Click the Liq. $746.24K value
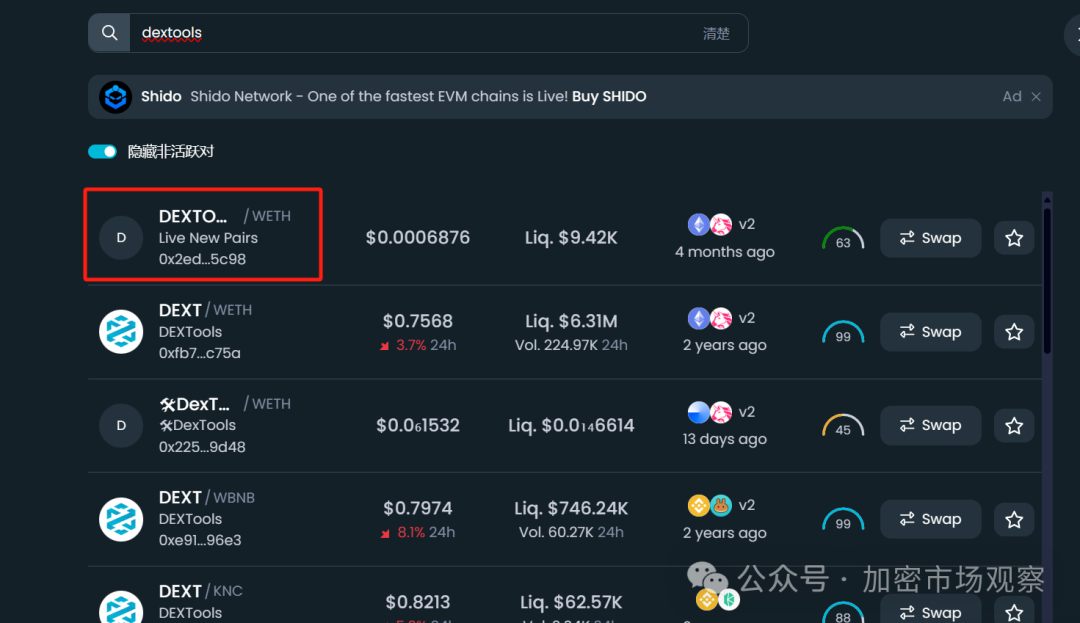 coord(571,508)
